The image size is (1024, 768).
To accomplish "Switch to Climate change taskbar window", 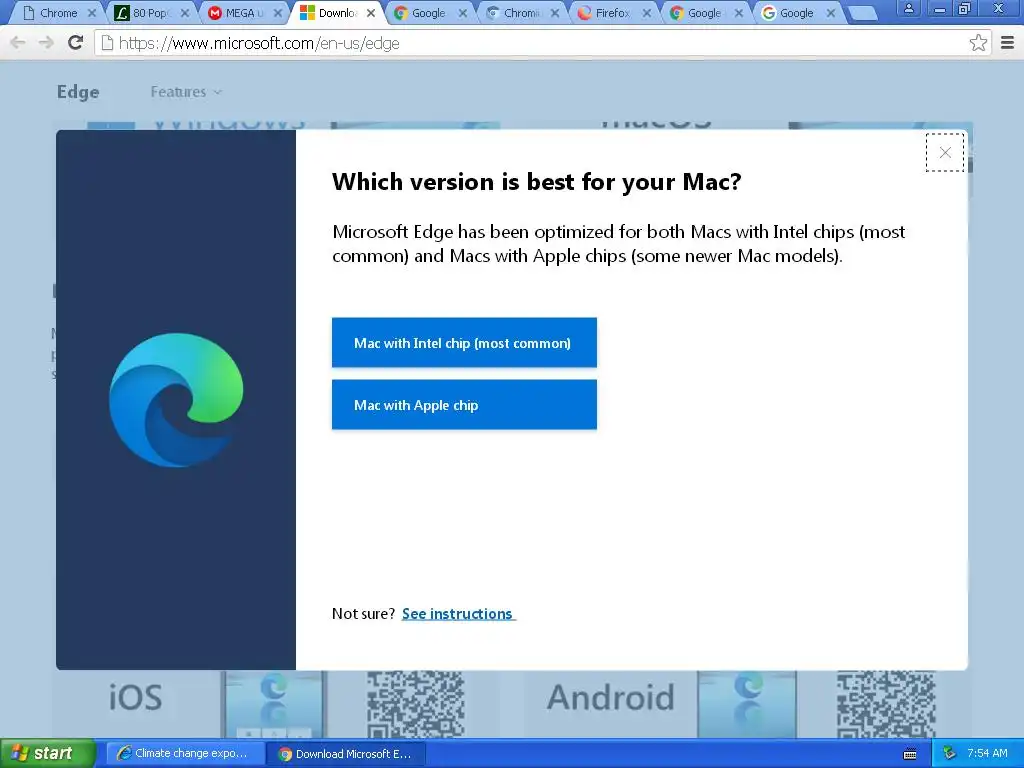I will pyautogui.click(x=185, y=754).
